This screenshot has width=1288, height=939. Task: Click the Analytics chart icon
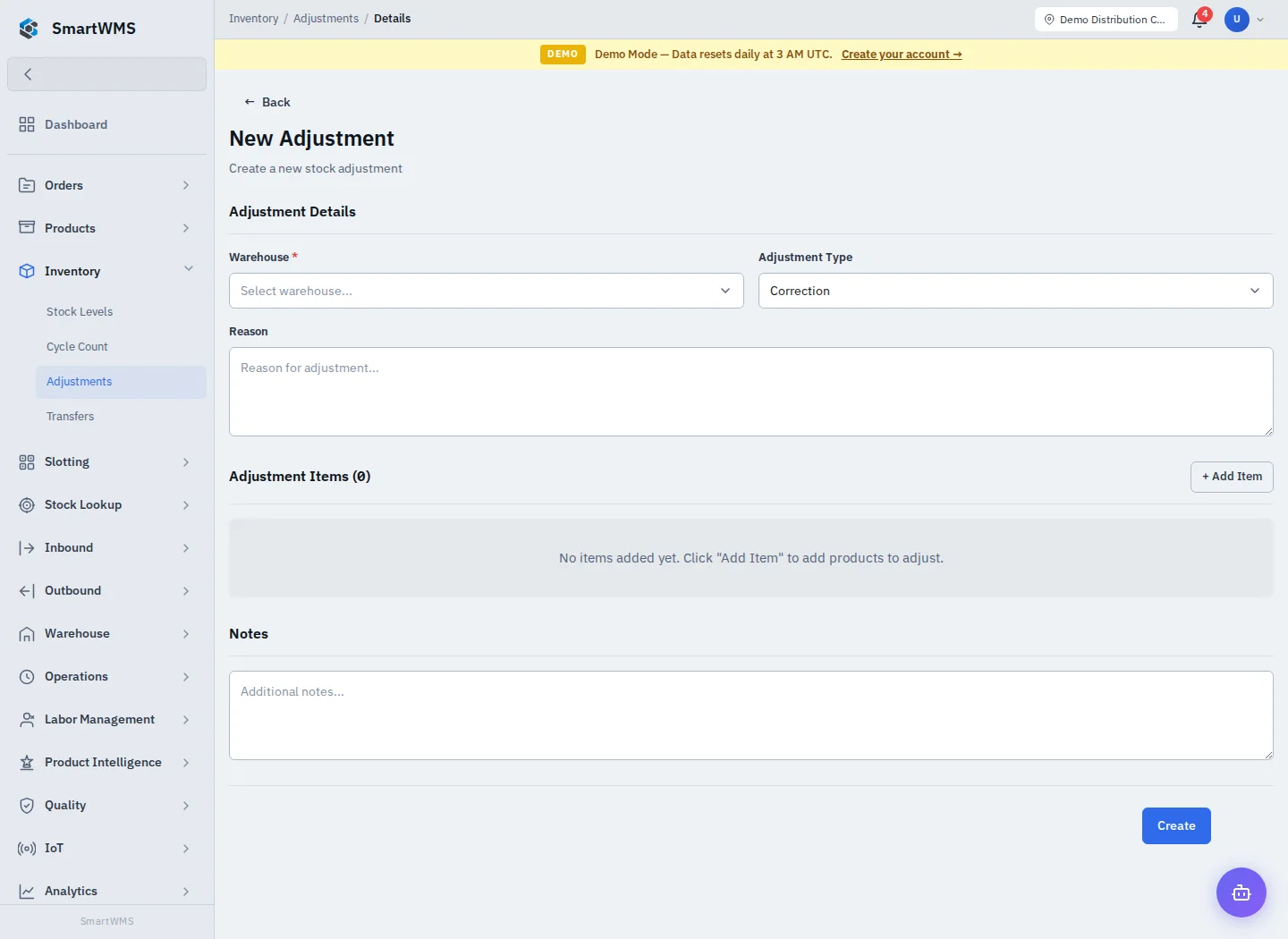[27, 892]
